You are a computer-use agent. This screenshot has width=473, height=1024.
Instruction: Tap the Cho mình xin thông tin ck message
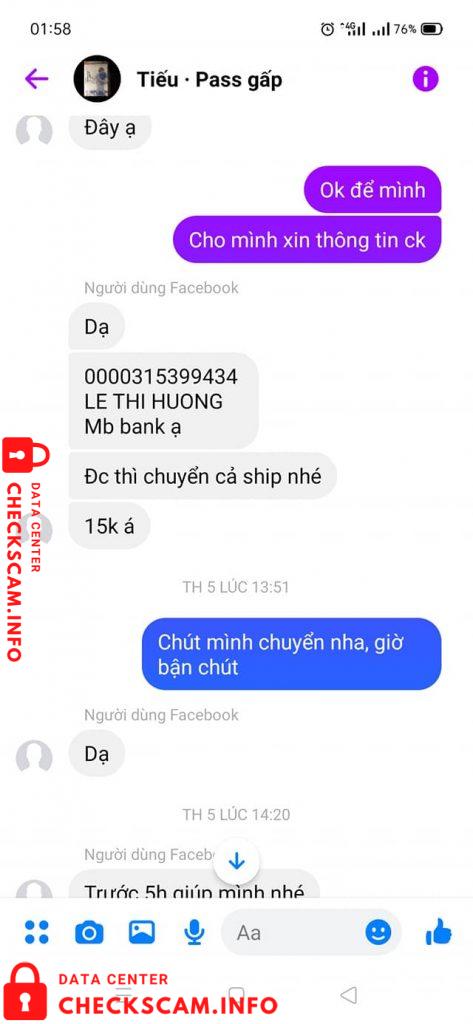click(x=307, y=240)
